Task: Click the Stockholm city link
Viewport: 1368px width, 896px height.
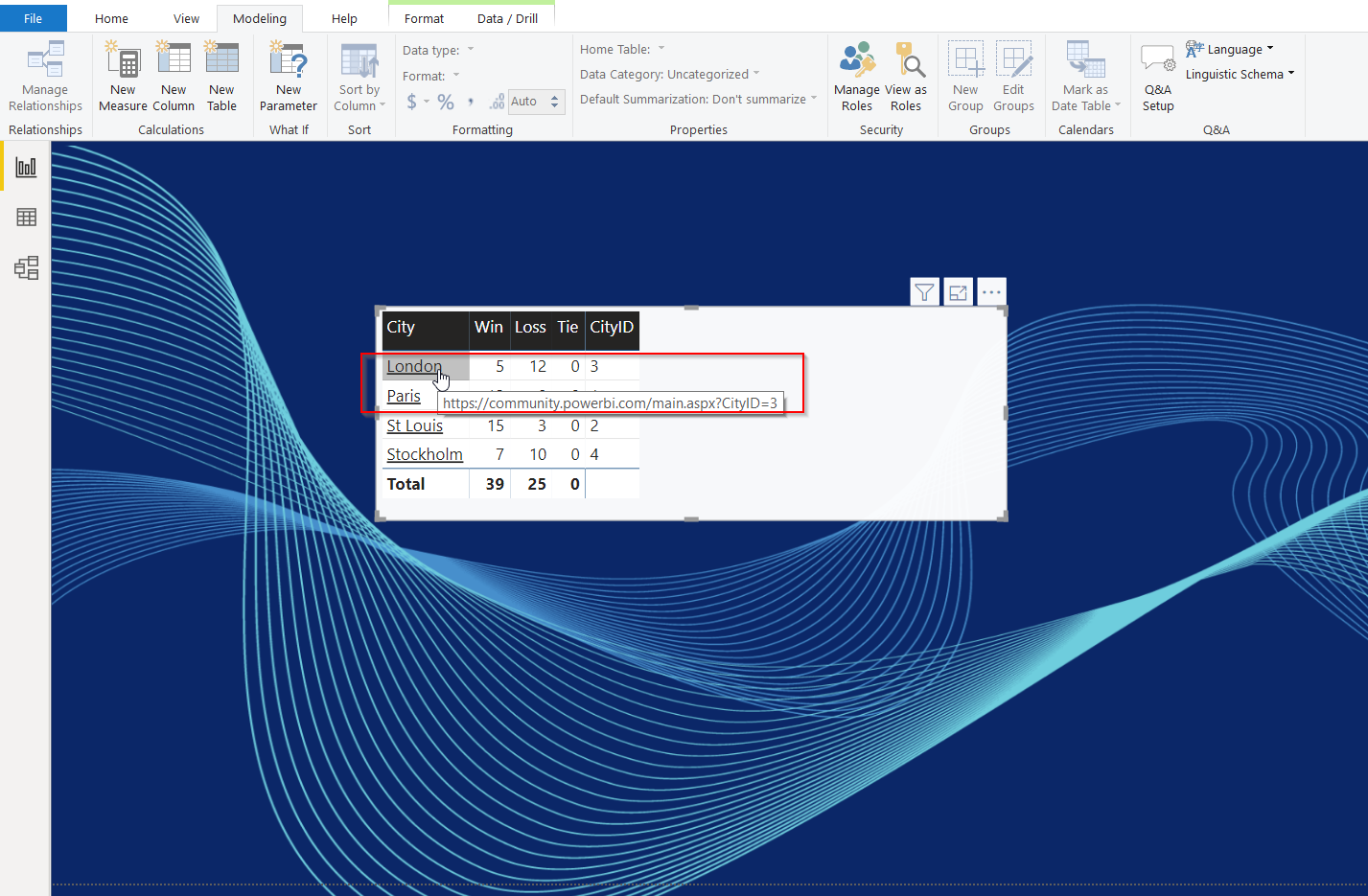Action: point(425,454)
